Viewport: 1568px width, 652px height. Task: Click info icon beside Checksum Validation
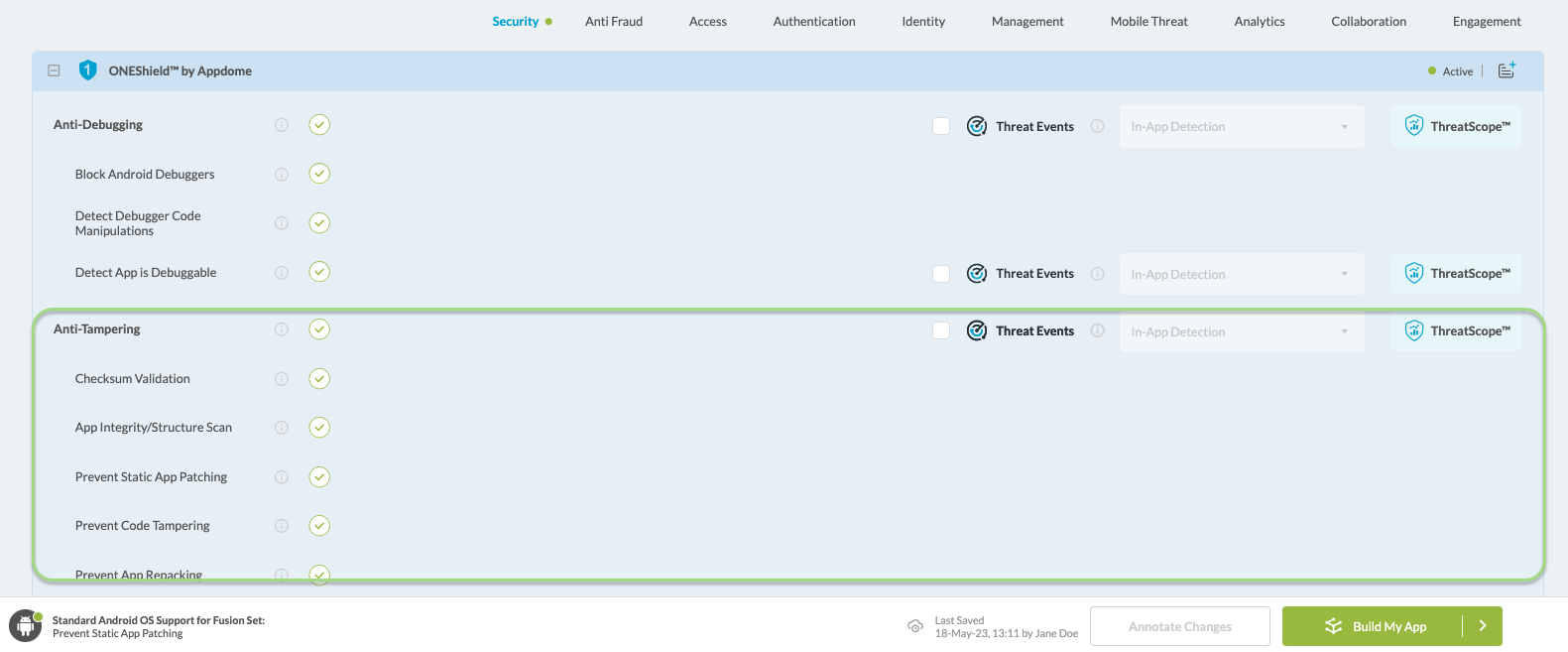[282, 379]
